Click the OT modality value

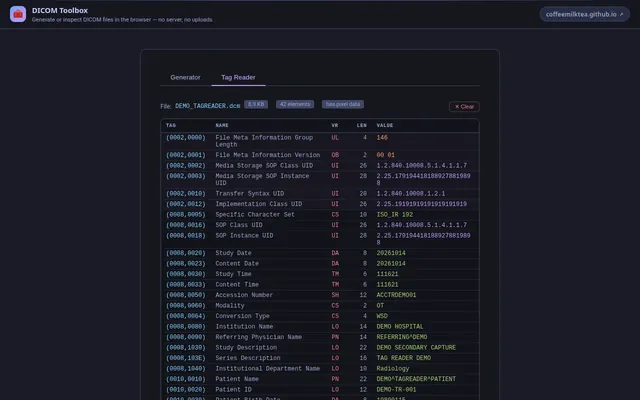[x=380, y=306]
